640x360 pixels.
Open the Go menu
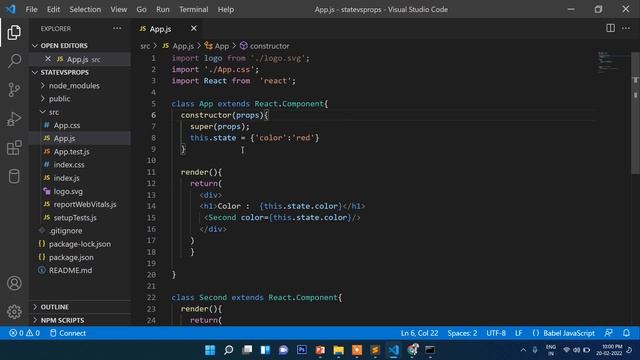coord(141,9)
